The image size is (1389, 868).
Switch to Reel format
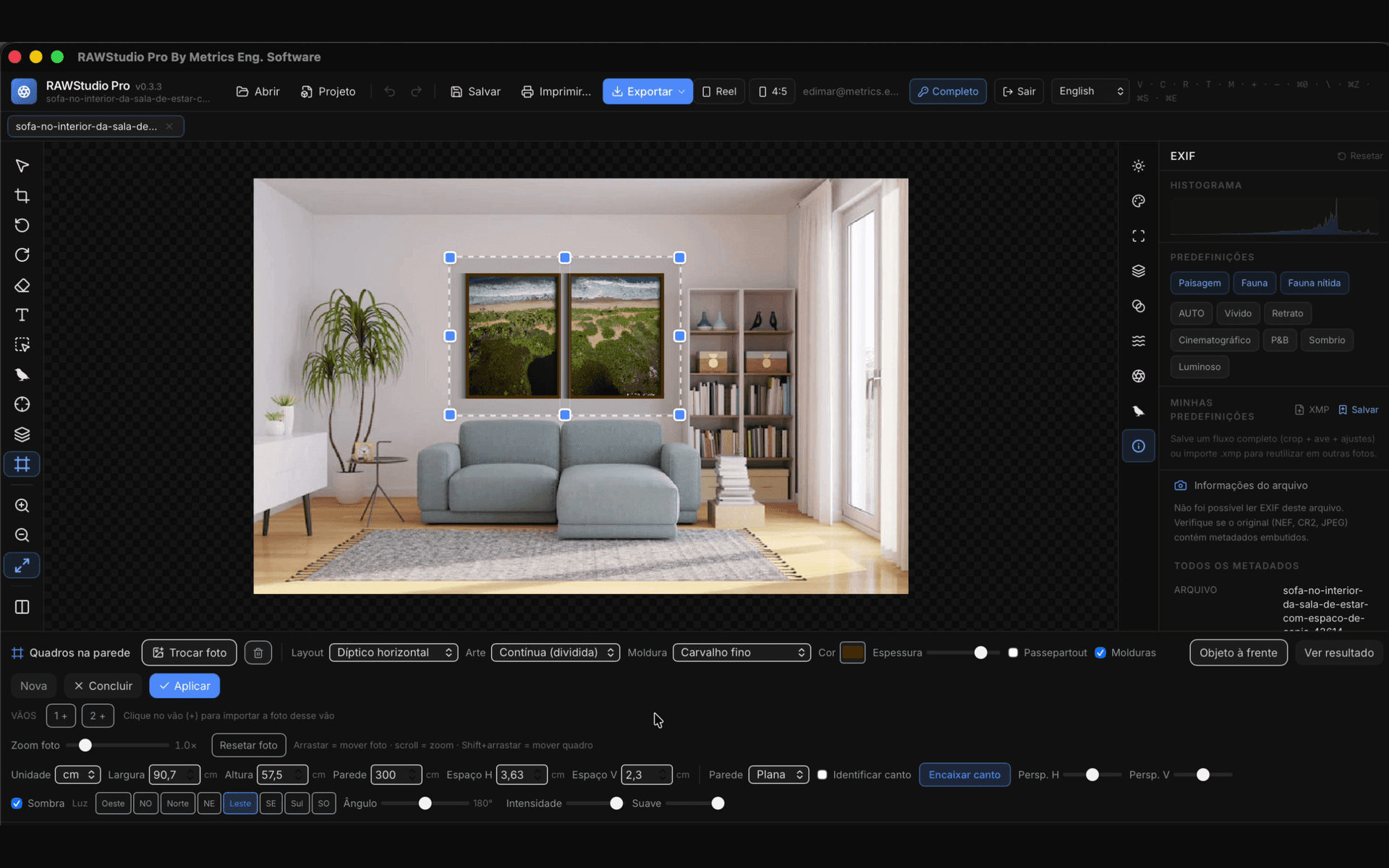719,91
